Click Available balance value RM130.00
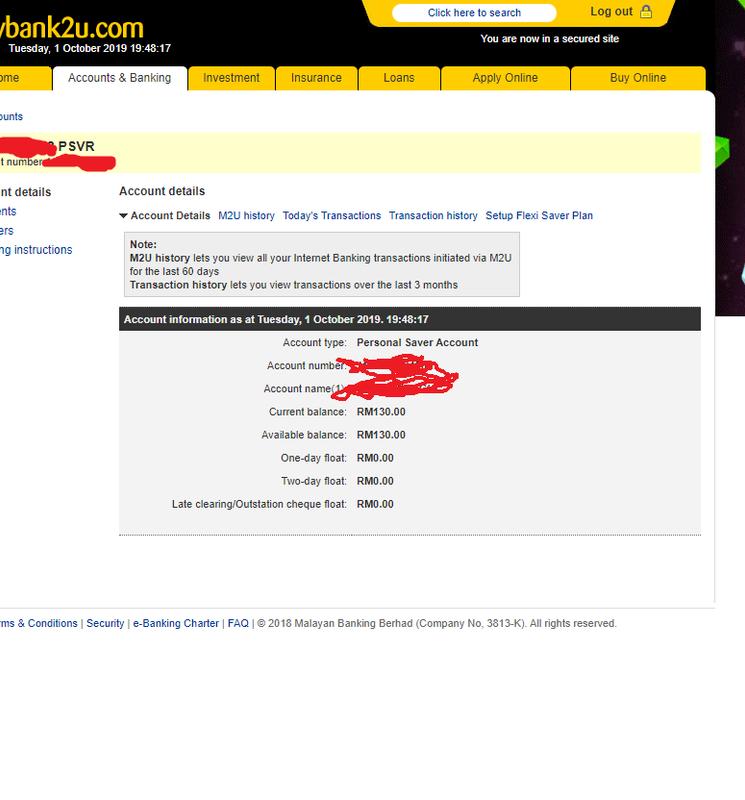Viewport: 745px width, 800px height. [381, 435]
